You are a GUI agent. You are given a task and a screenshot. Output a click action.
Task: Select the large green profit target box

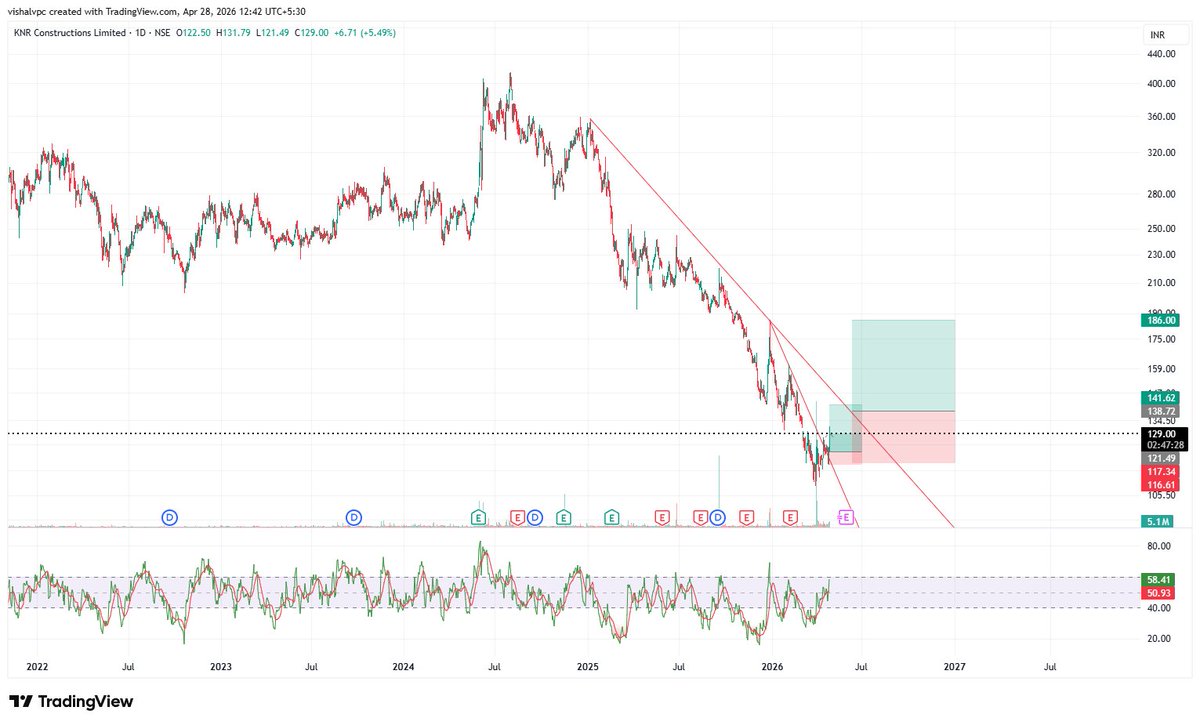pyautogui.click(x=903, y=365)
